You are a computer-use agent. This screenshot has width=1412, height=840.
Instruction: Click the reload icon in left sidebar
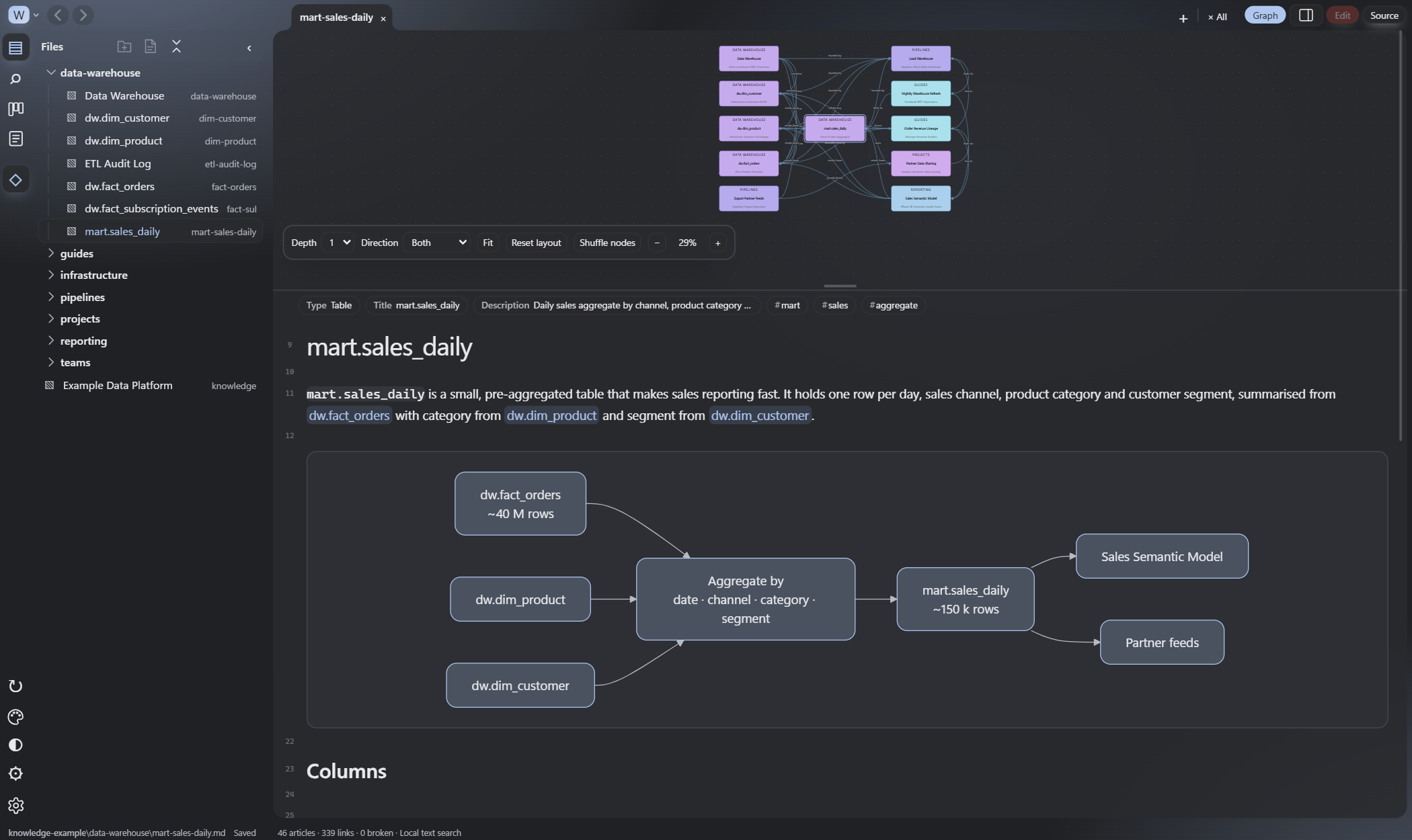point(15,686)
